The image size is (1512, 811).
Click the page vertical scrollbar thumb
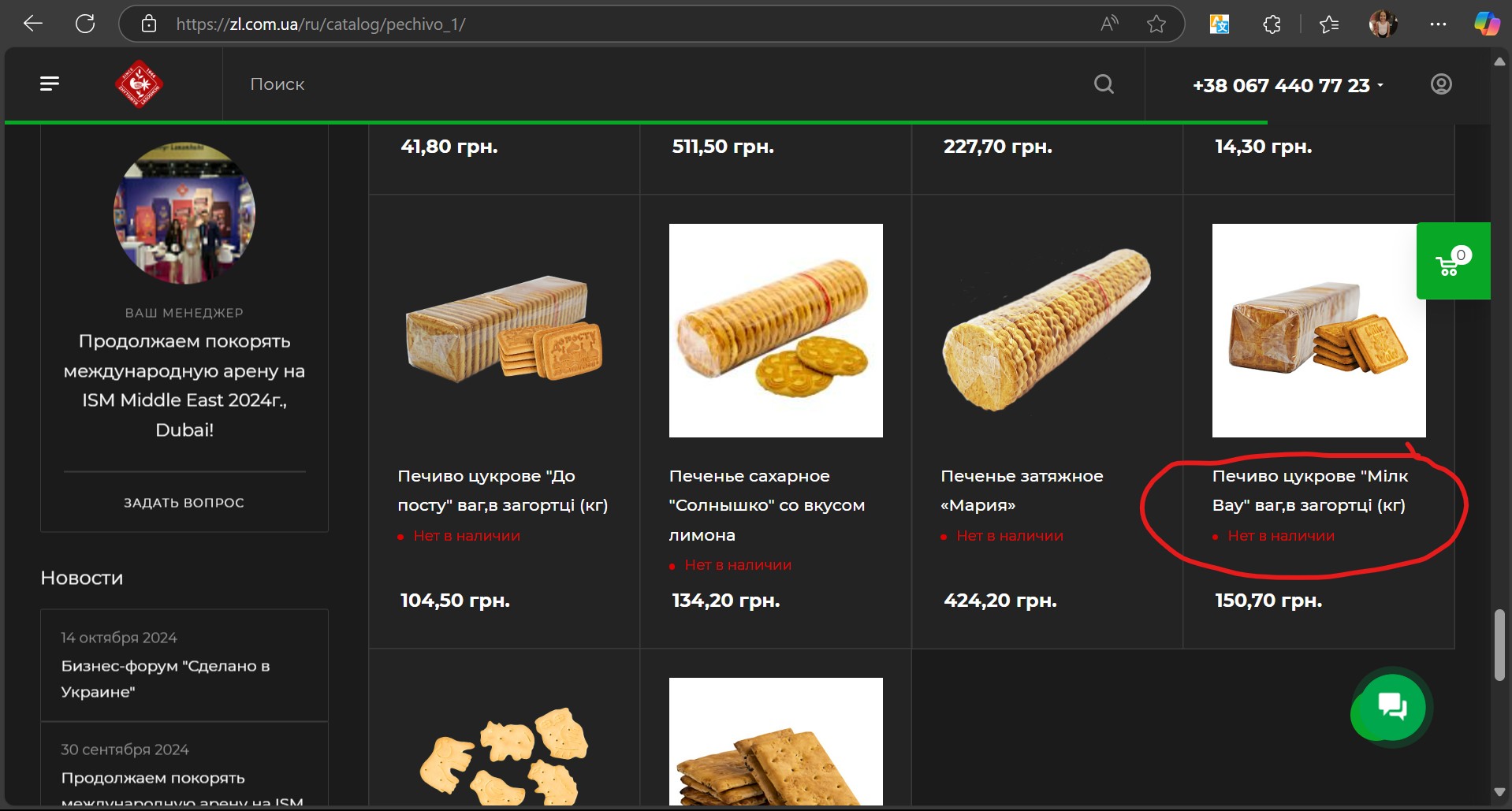[1499, 645]
